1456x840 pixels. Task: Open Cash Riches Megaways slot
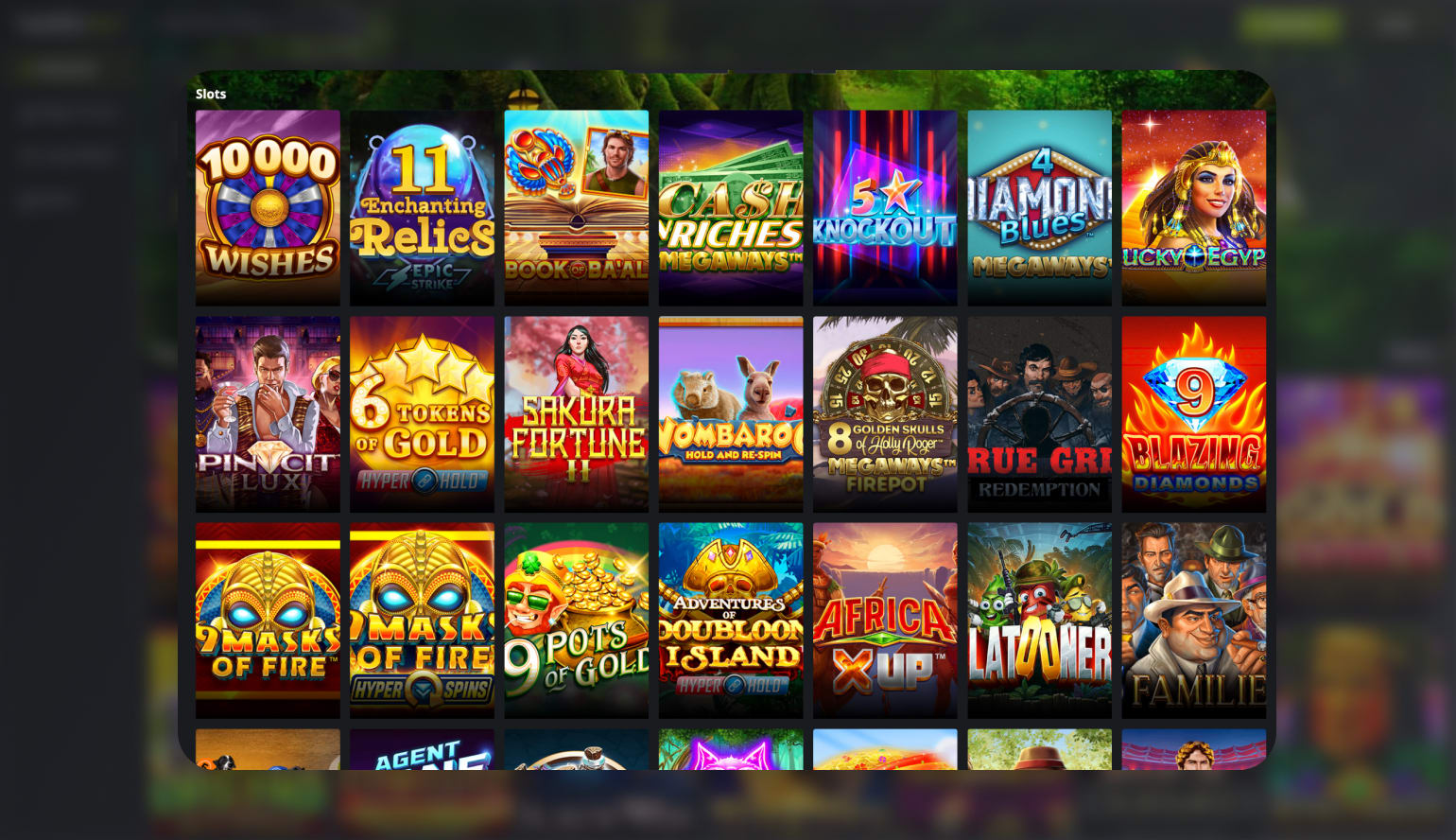(731, 208)
